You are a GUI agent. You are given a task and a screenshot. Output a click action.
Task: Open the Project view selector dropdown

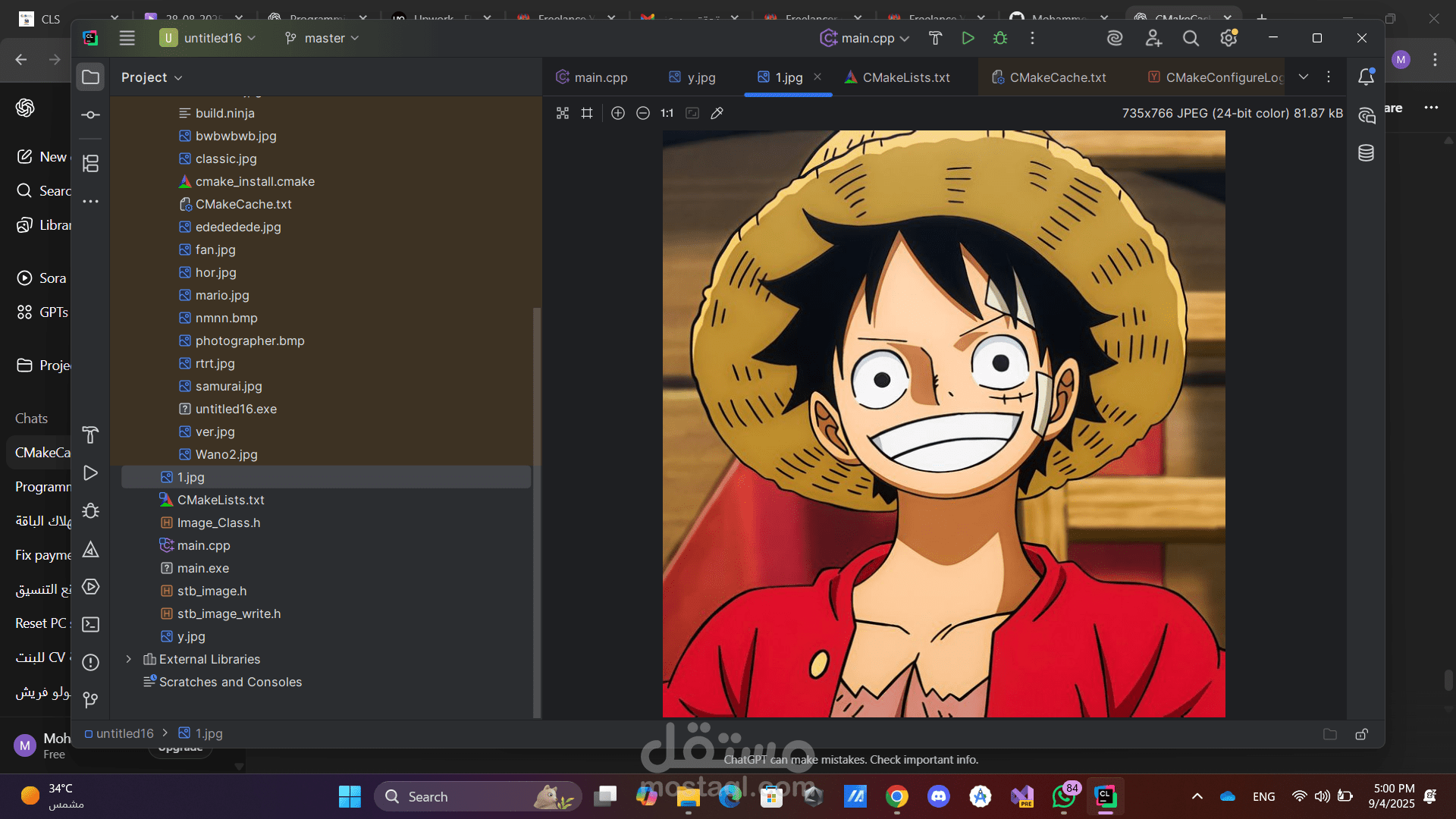tap(152, 77)
